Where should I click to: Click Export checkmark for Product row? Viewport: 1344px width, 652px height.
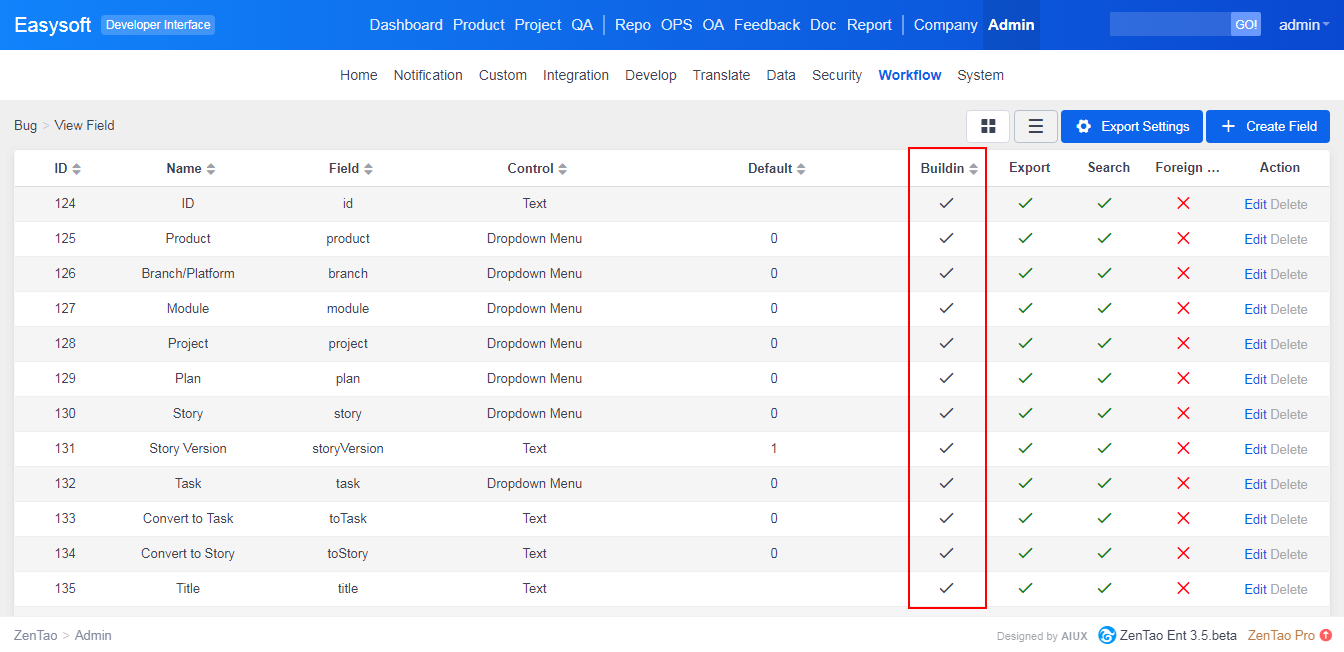click(1025, 238)
